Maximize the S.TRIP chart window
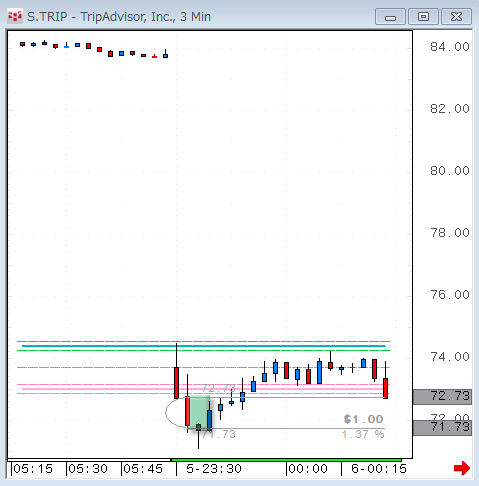The image size is (479, 486). tap(423, 17)
